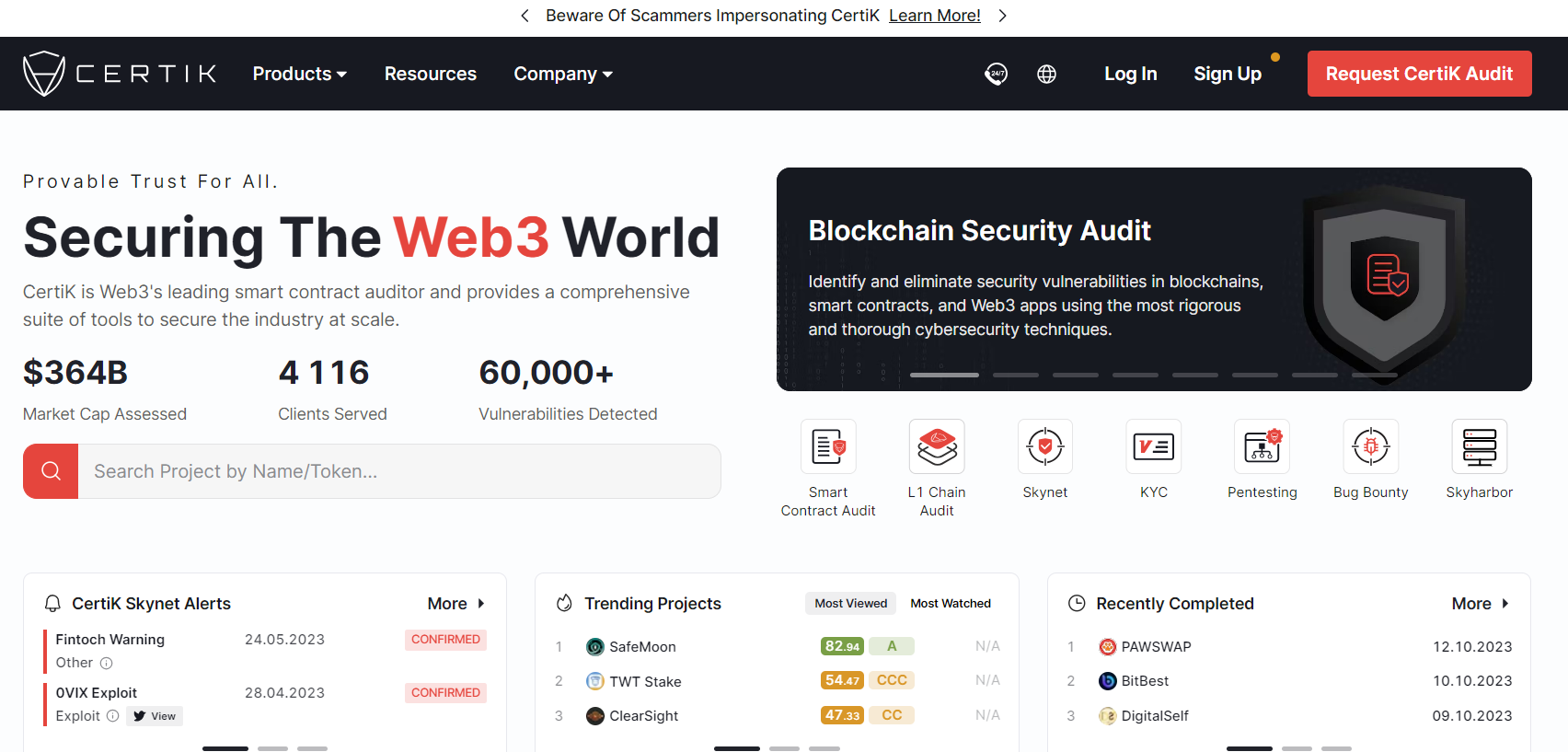Image resolution: width=1568 pixels, height=752 pixels.
Task: Click CONFIRMED badge for 0VIX Exploit
Action: (445, 693)
